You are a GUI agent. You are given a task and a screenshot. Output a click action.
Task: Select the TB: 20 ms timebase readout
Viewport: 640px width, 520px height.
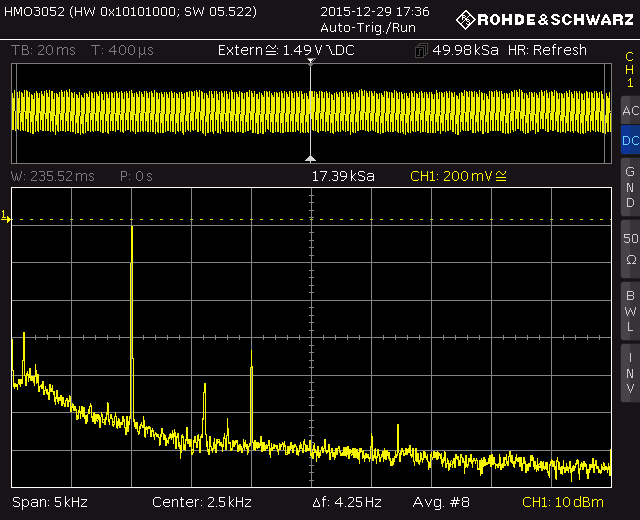pos(44,51)
